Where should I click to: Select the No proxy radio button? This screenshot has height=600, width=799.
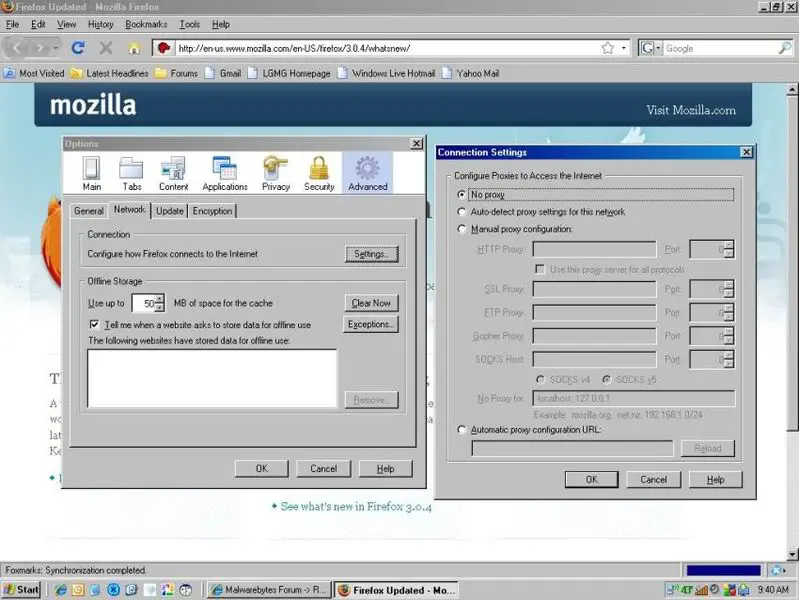pyautogui.click(x=462, y=194)
